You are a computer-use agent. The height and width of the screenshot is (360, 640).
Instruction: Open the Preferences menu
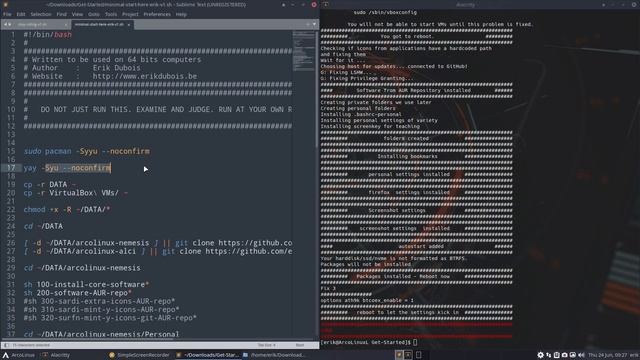157,14
